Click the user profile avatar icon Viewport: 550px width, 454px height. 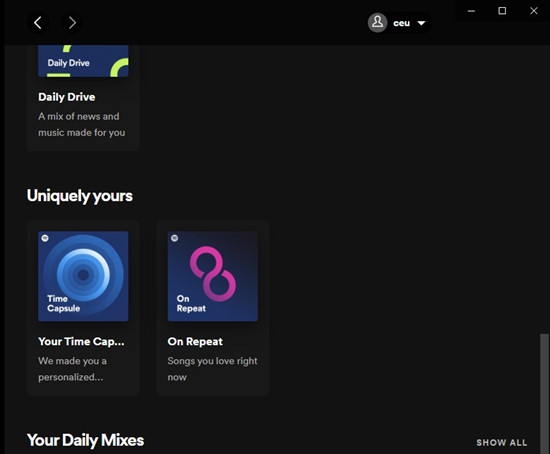(377, 23)
